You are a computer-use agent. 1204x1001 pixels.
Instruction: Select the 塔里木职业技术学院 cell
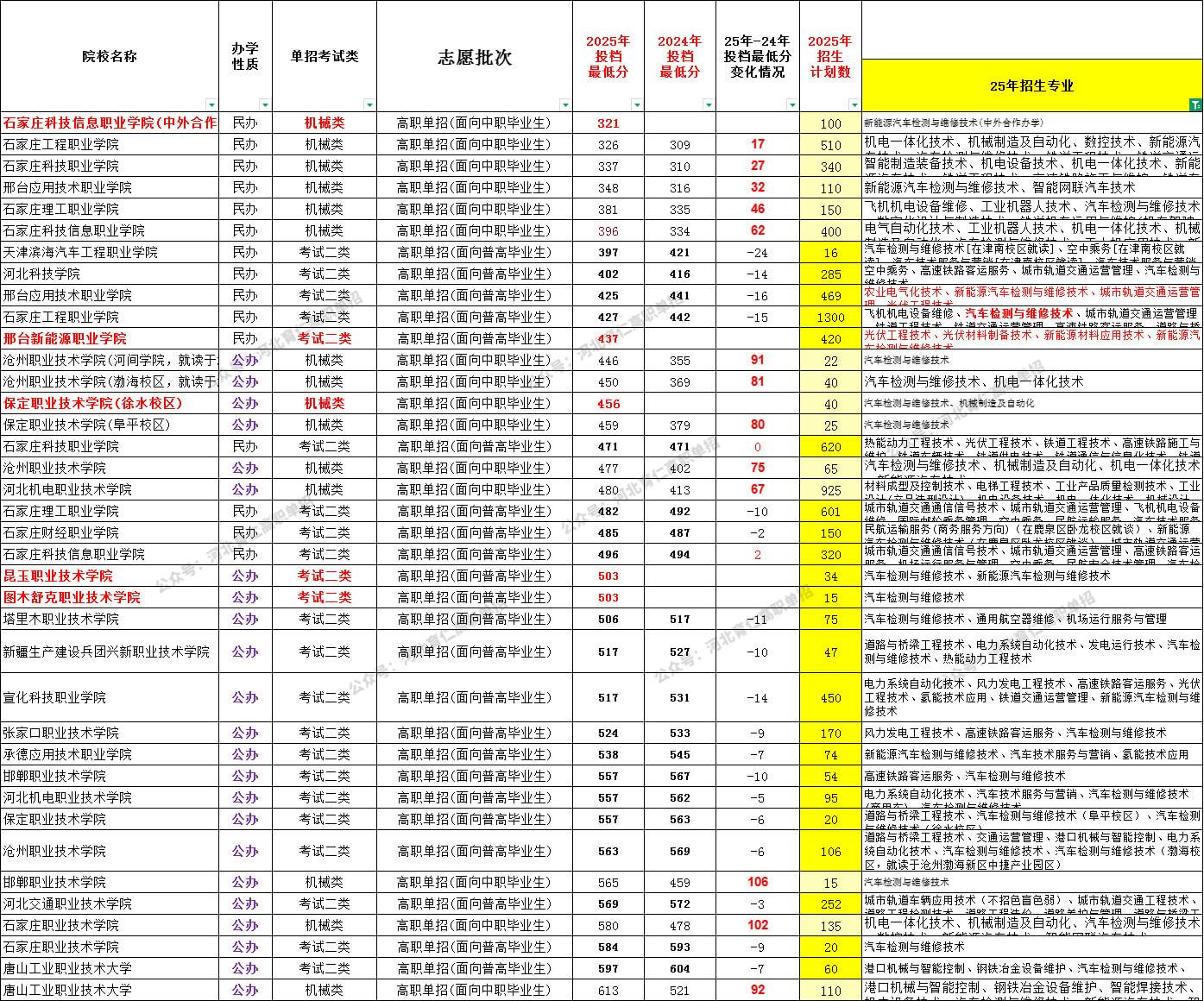coord(110,619)
